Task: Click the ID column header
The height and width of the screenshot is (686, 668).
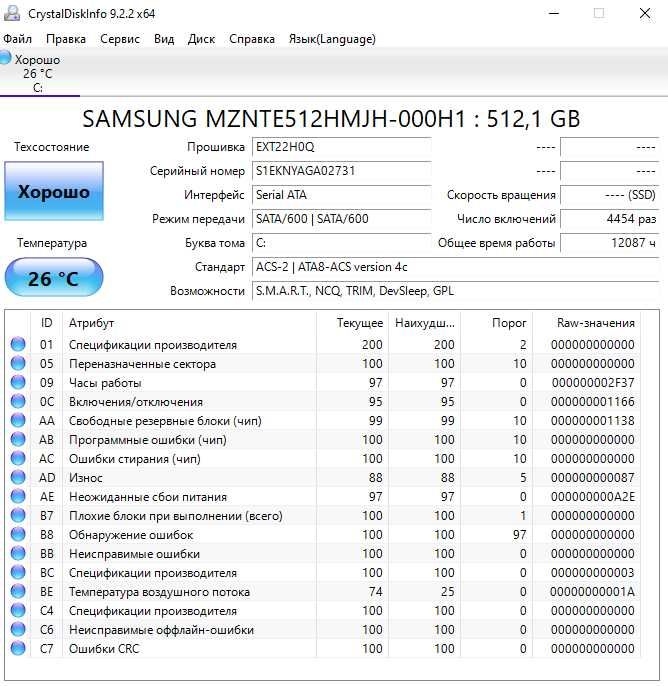Action: point(46,323)
